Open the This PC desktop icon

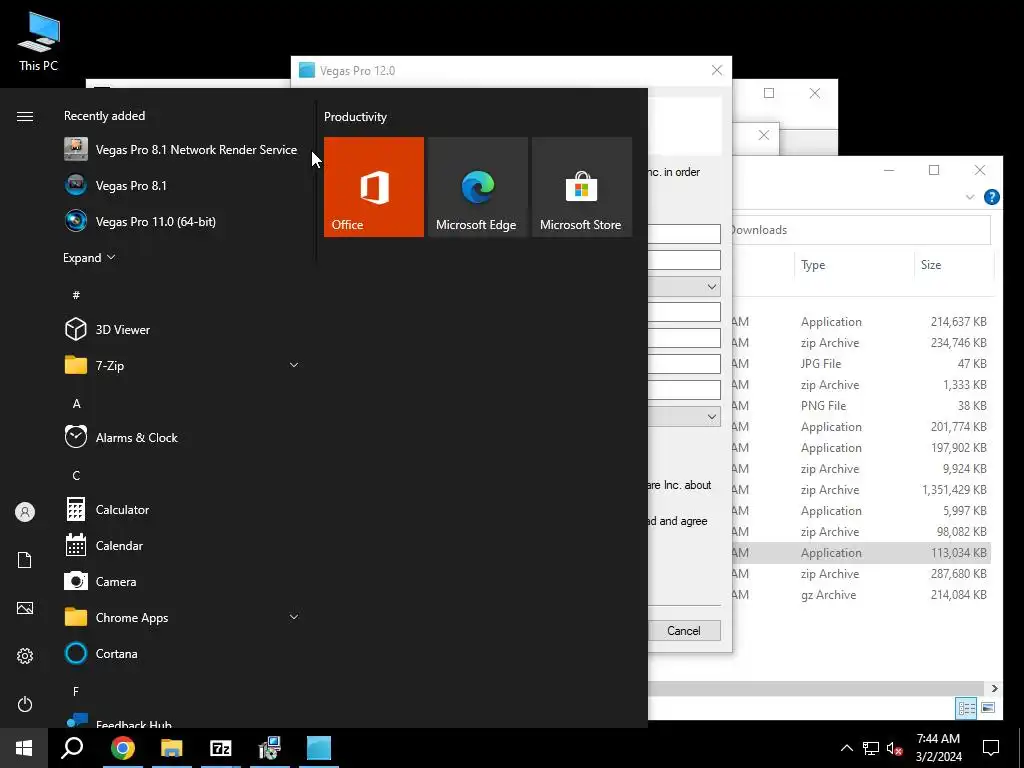tap(38, 42)
